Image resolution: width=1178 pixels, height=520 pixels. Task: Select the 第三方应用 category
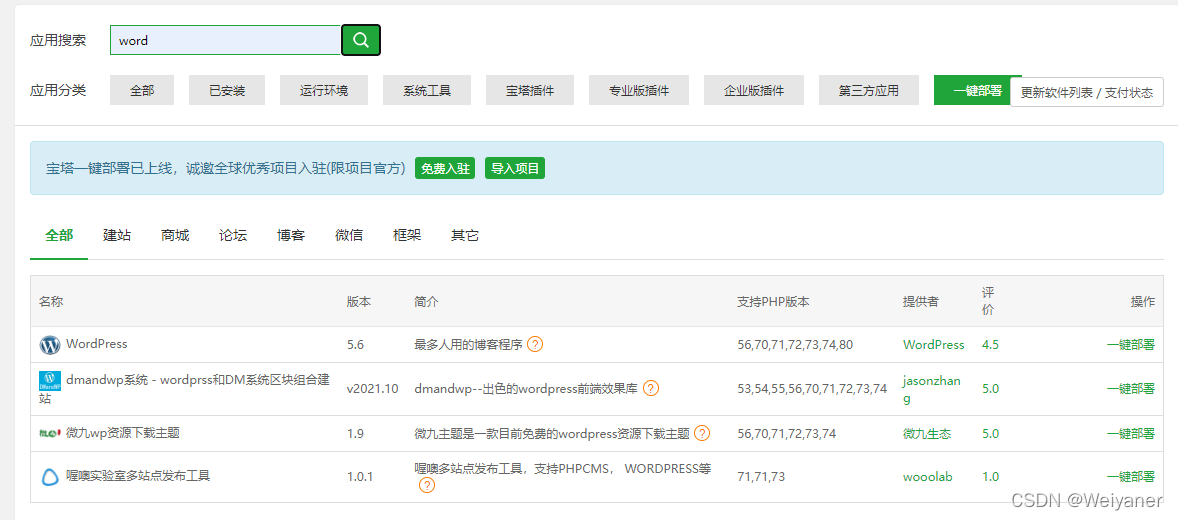[x=868, y=90]
